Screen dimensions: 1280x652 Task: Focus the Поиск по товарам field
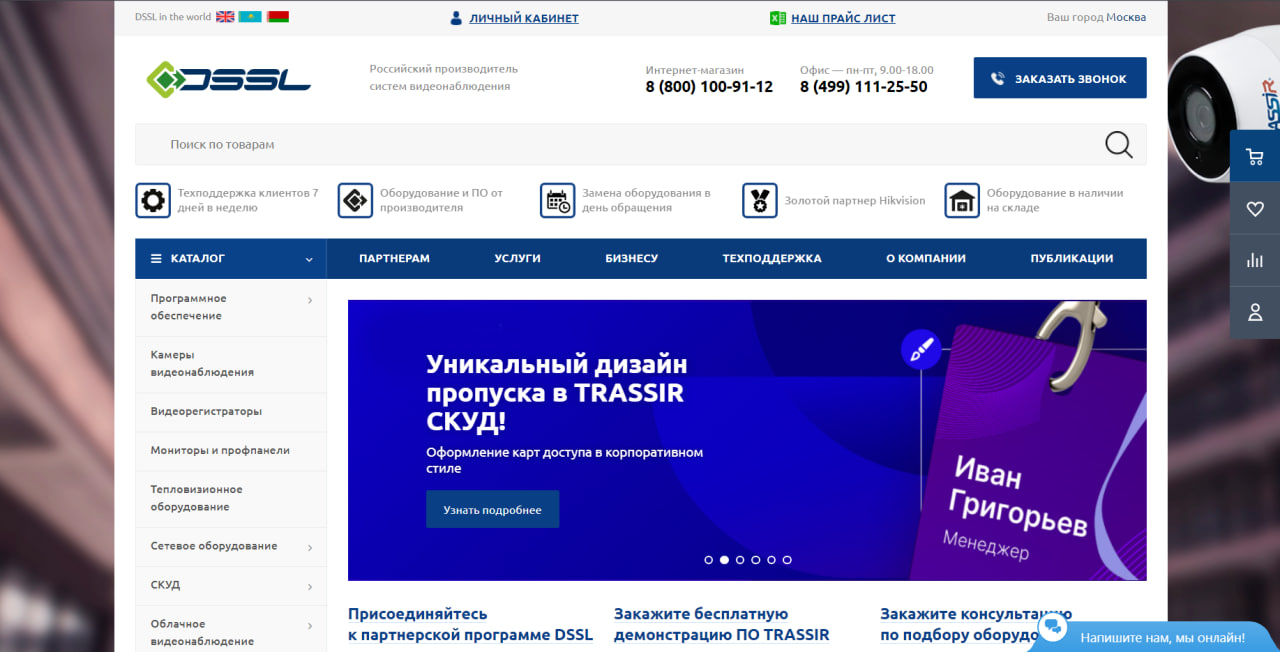pos(640,144)
